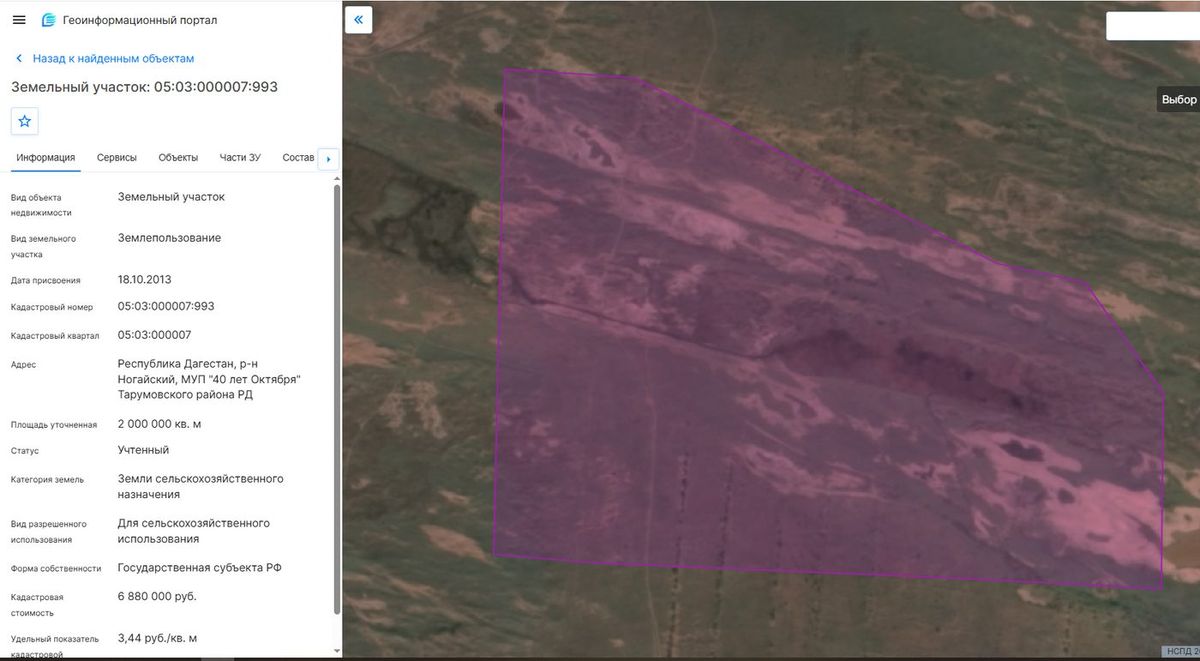Select the status value Учтенный
This screenshot has width=1200, height=661.
point(144,451)
